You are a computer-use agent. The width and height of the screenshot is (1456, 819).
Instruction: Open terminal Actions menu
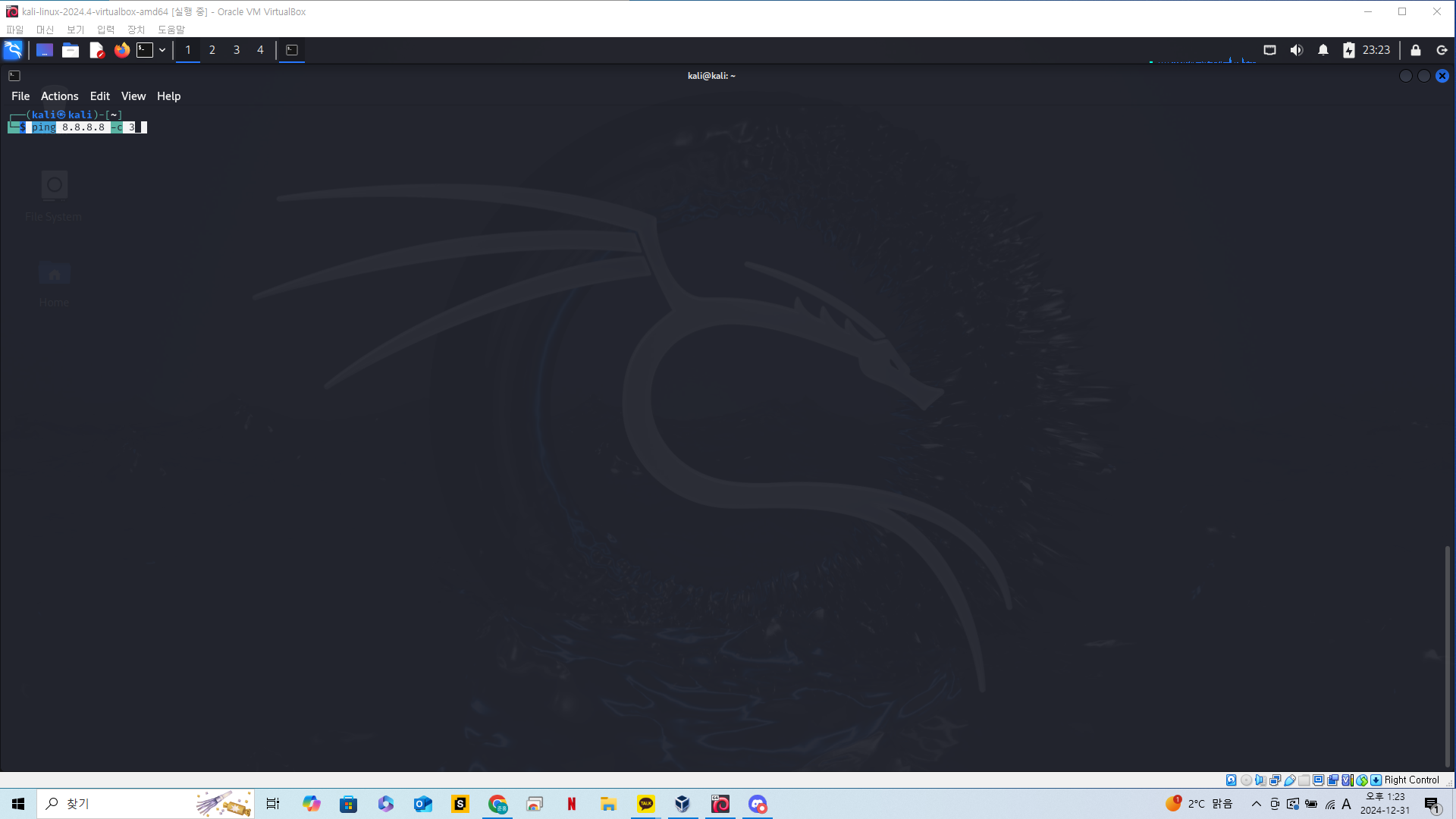click(x=59, y=96)
